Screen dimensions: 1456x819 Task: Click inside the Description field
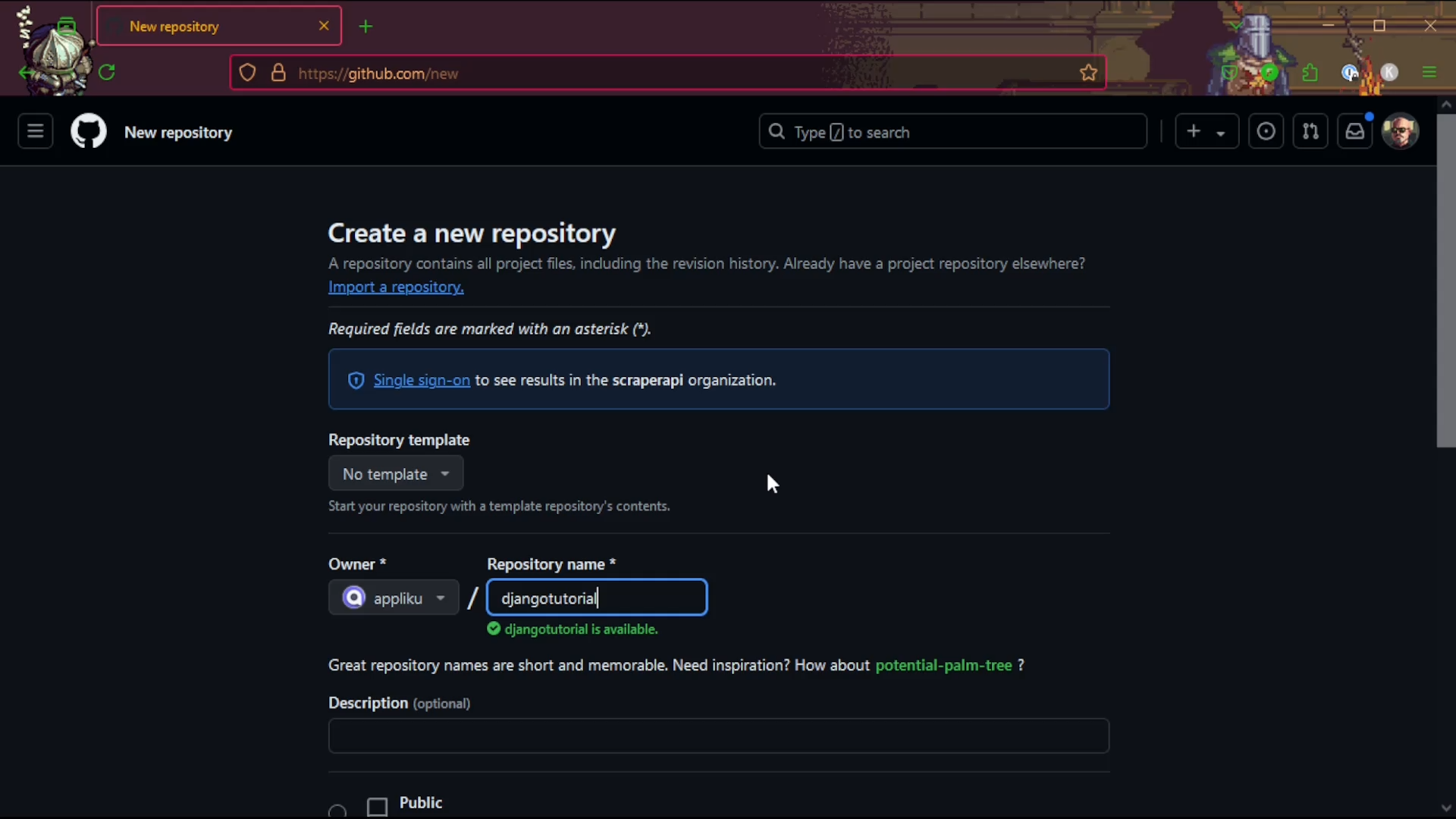coord(717,736)
